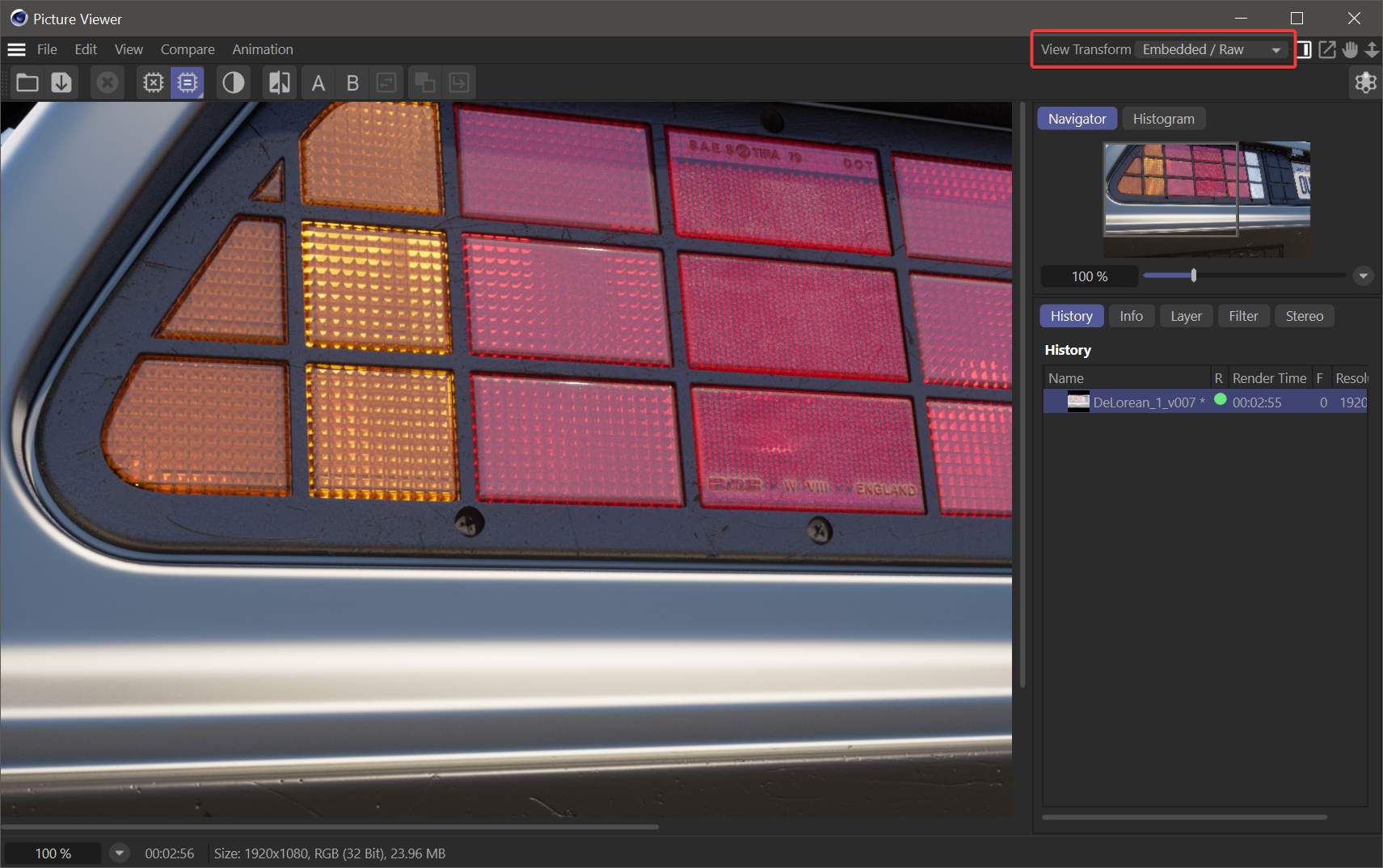Open the hamburger menu icon

pyautogui.click(x=16, y=49)
